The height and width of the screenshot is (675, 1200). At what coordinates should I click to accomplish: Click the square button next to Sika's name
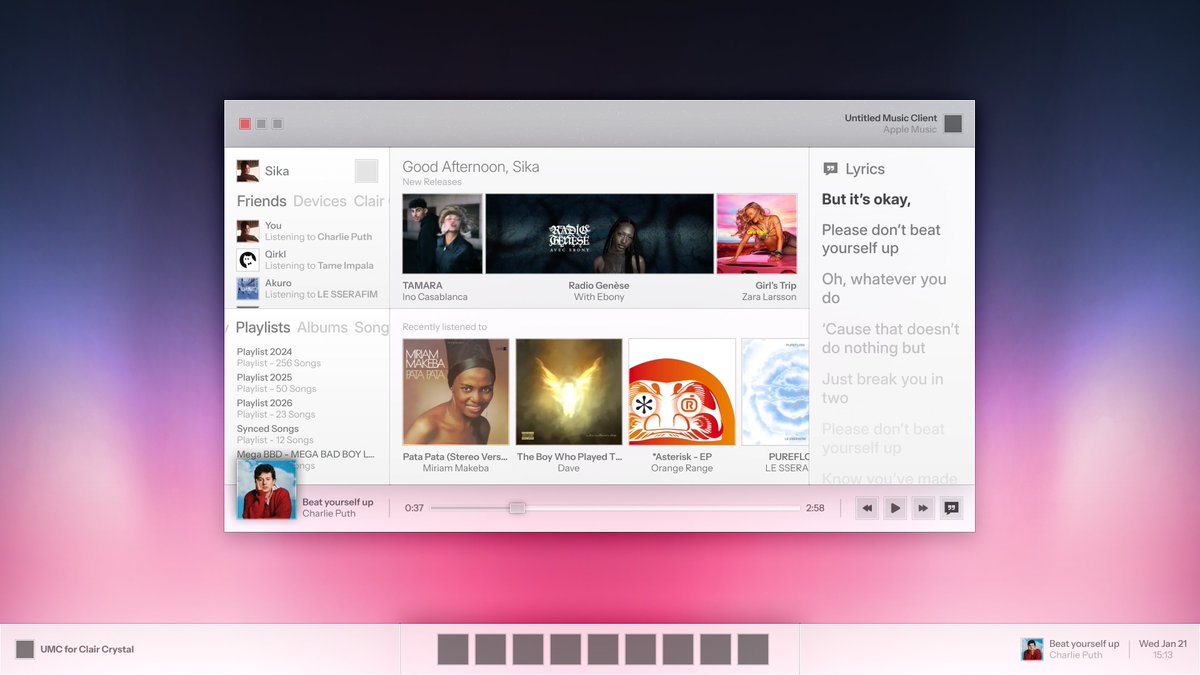[367, 171]
